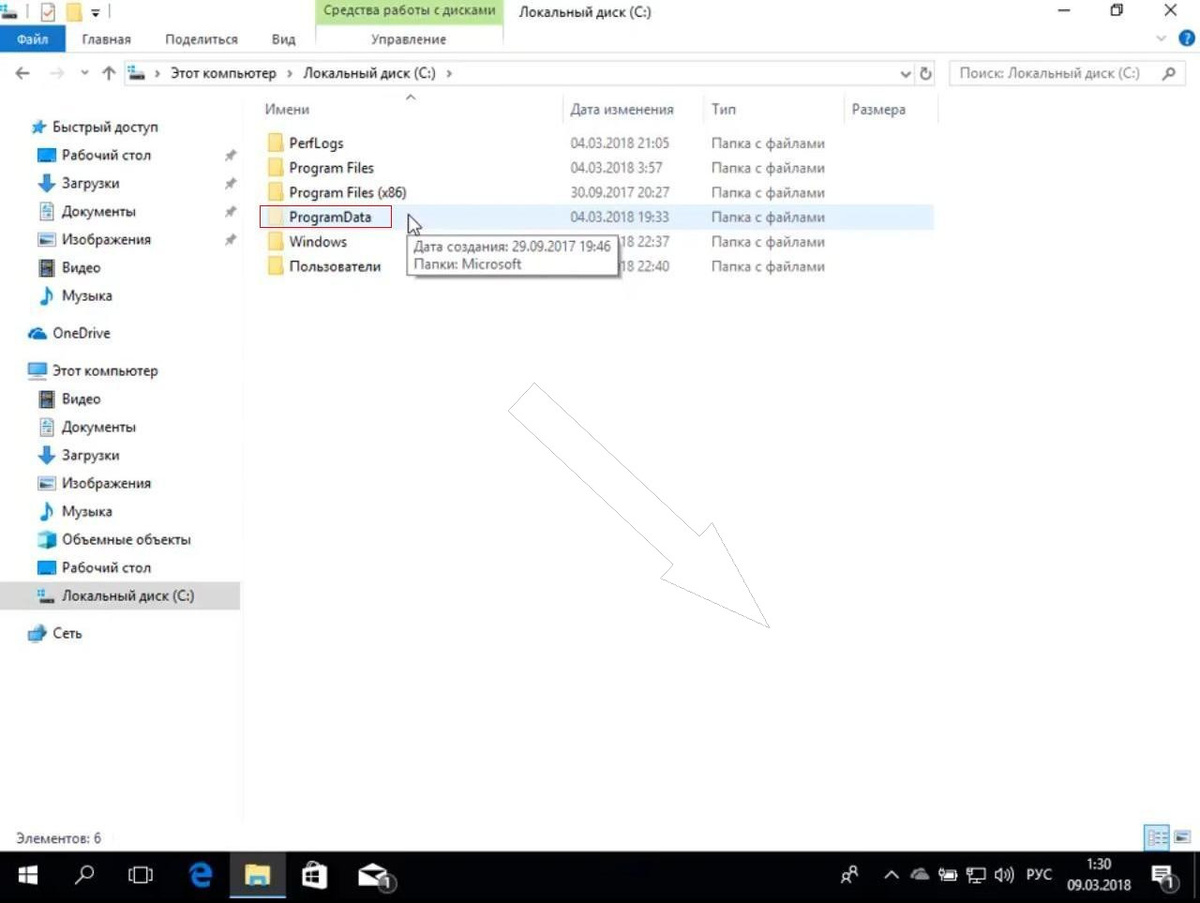
Task: Open the Файл menu
Action: point(32,39)
